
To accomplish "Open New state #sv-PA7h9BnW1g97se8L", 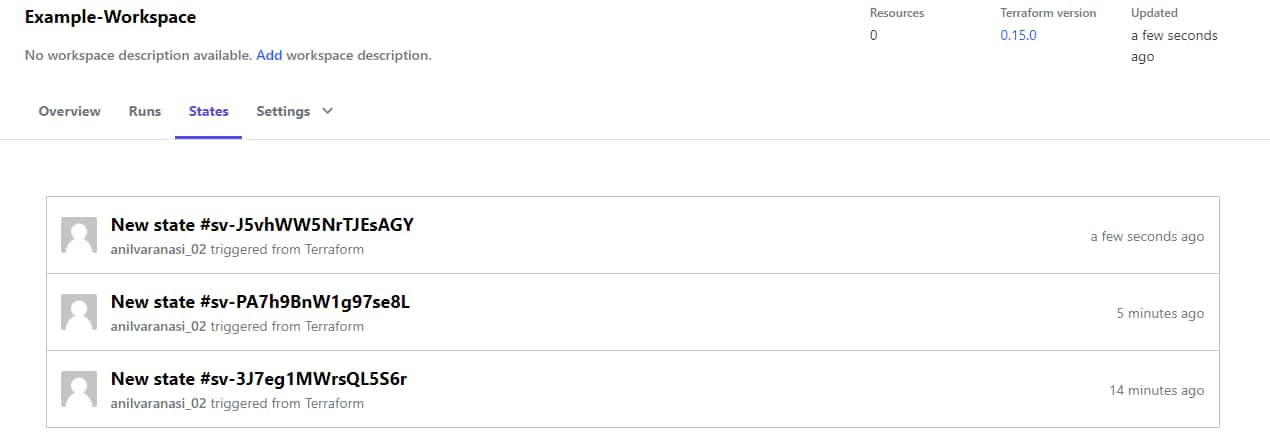I will 260,301.
